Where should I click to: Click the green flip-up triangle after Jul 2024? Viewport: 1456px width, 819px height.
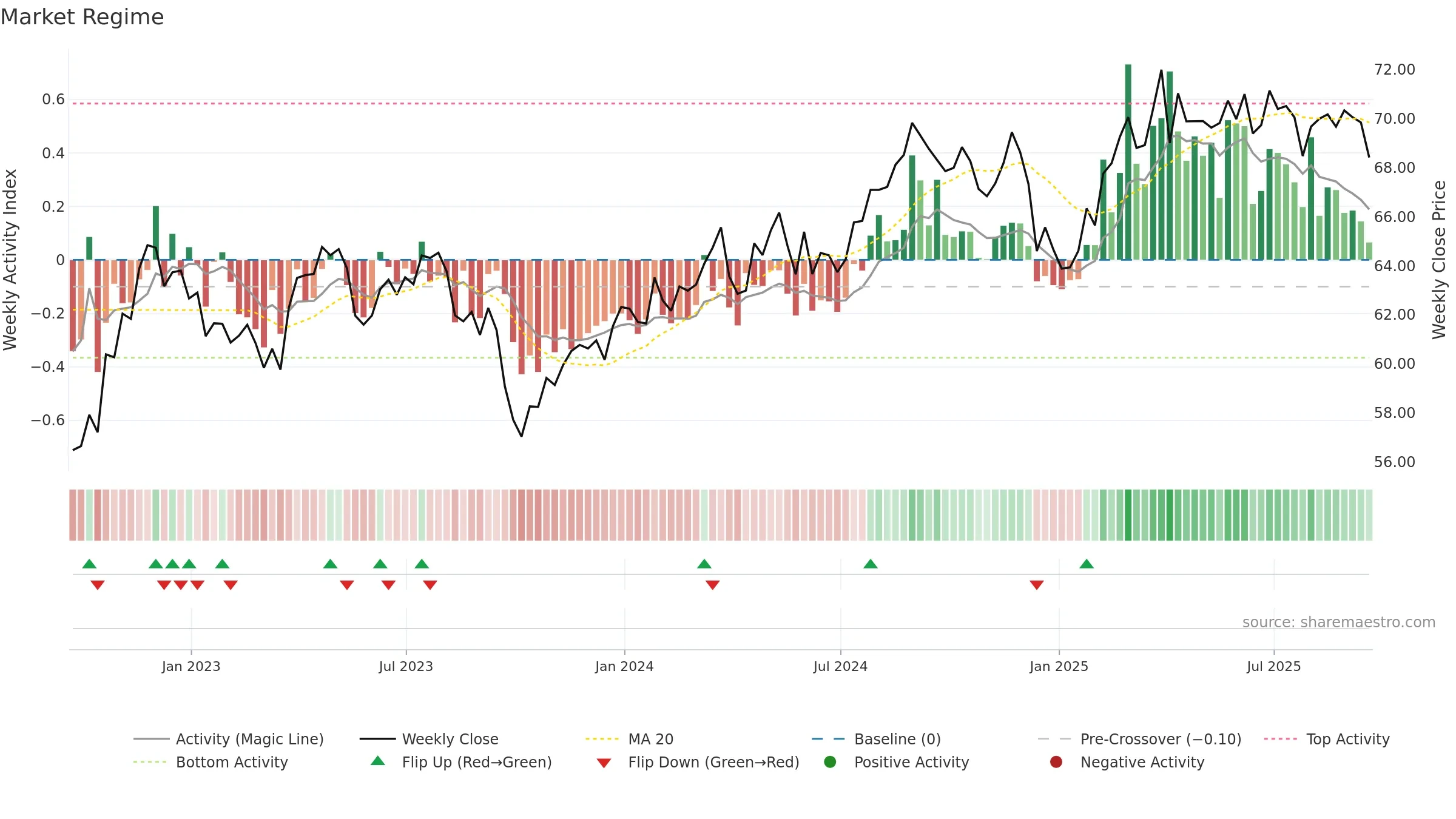871,564
